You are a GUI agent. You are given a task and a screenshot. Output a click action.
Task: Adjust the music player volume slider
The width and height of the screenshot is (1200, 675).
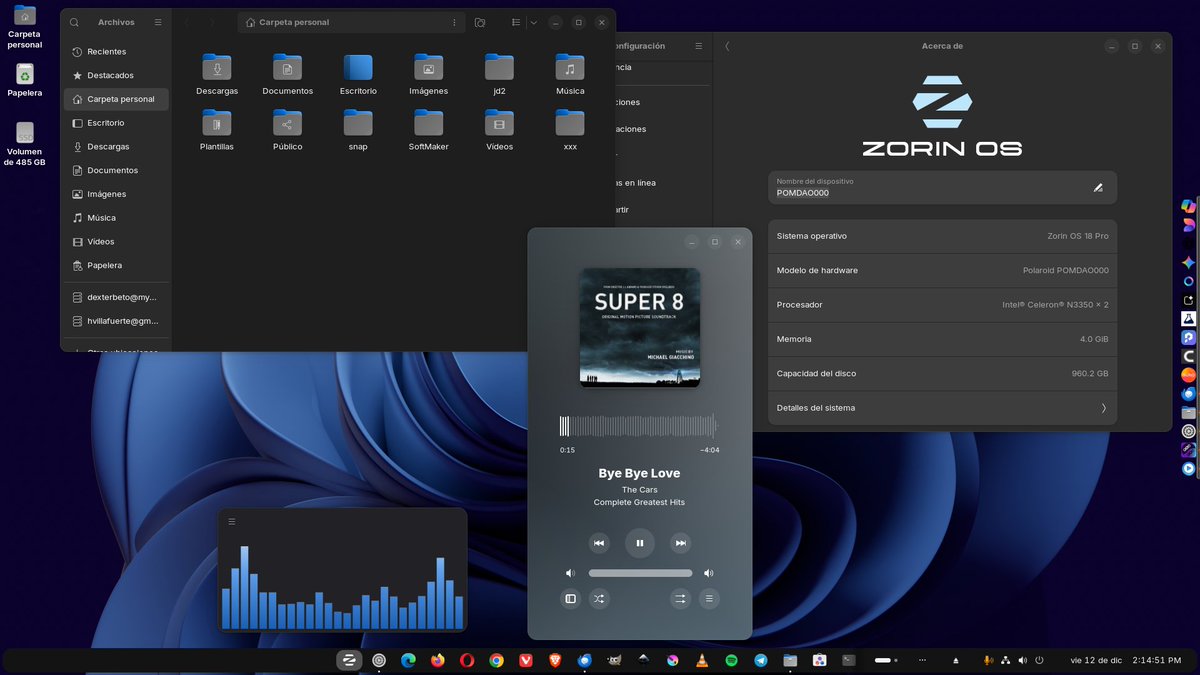click(x=640, y=573)
